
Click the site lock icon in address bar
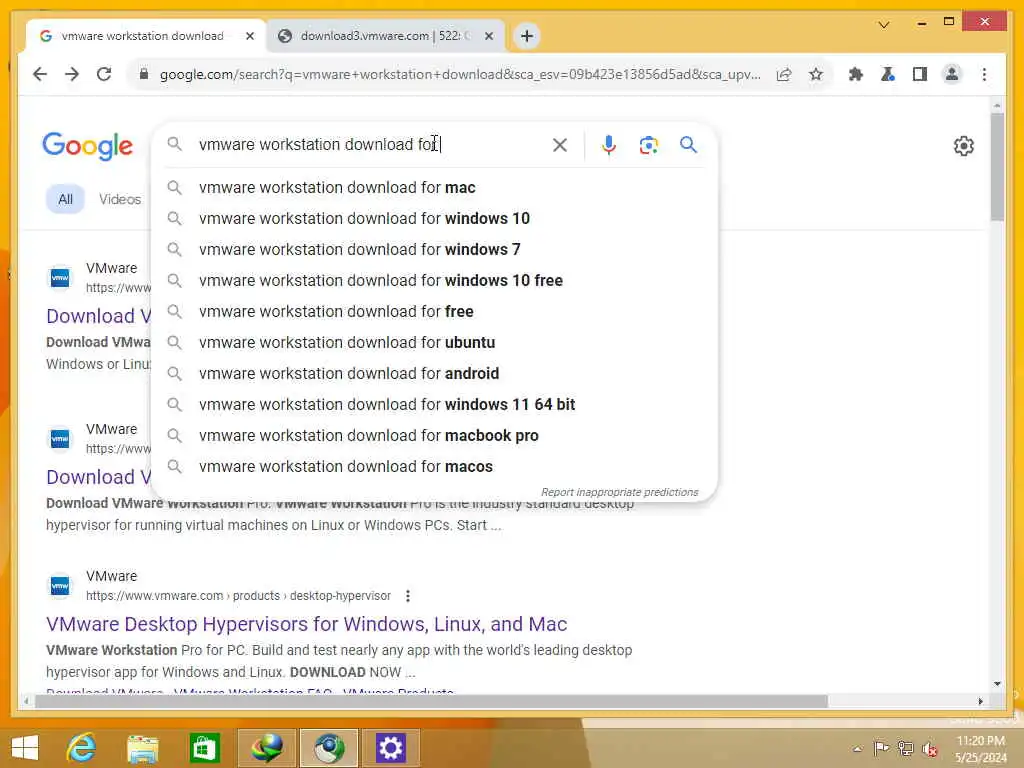pyautogui.click(x=144, y=74)
